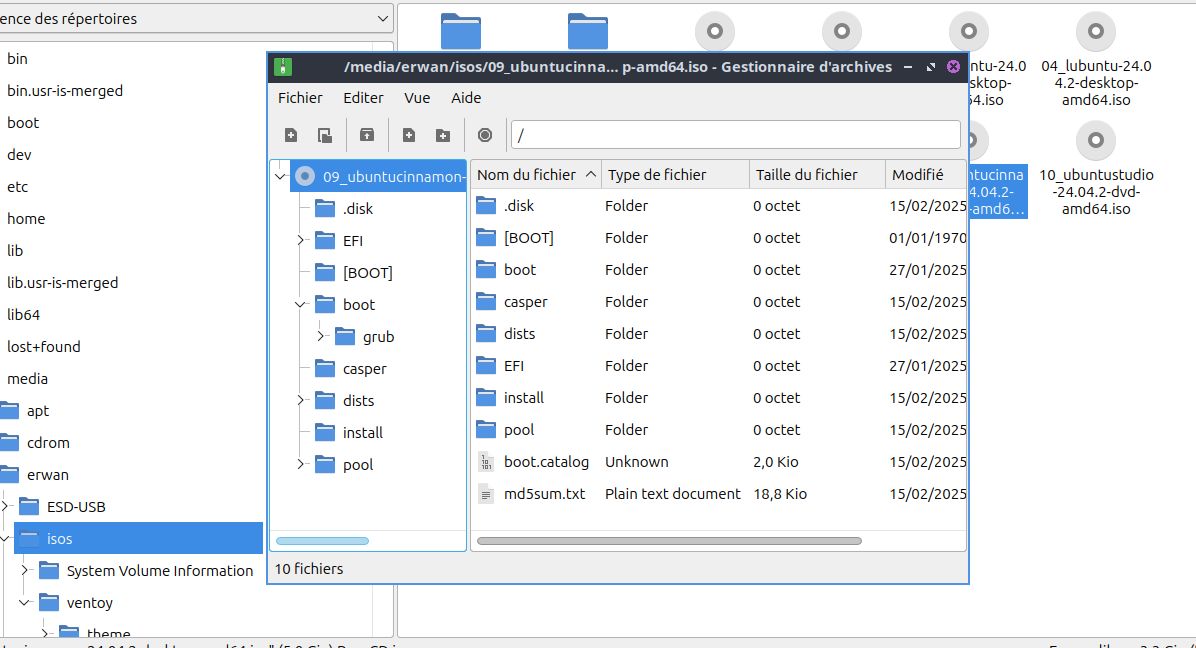Click the '2,0 Kio' size cell
This screenshot has width=1196, height=648.
click(x=775, y=462)
